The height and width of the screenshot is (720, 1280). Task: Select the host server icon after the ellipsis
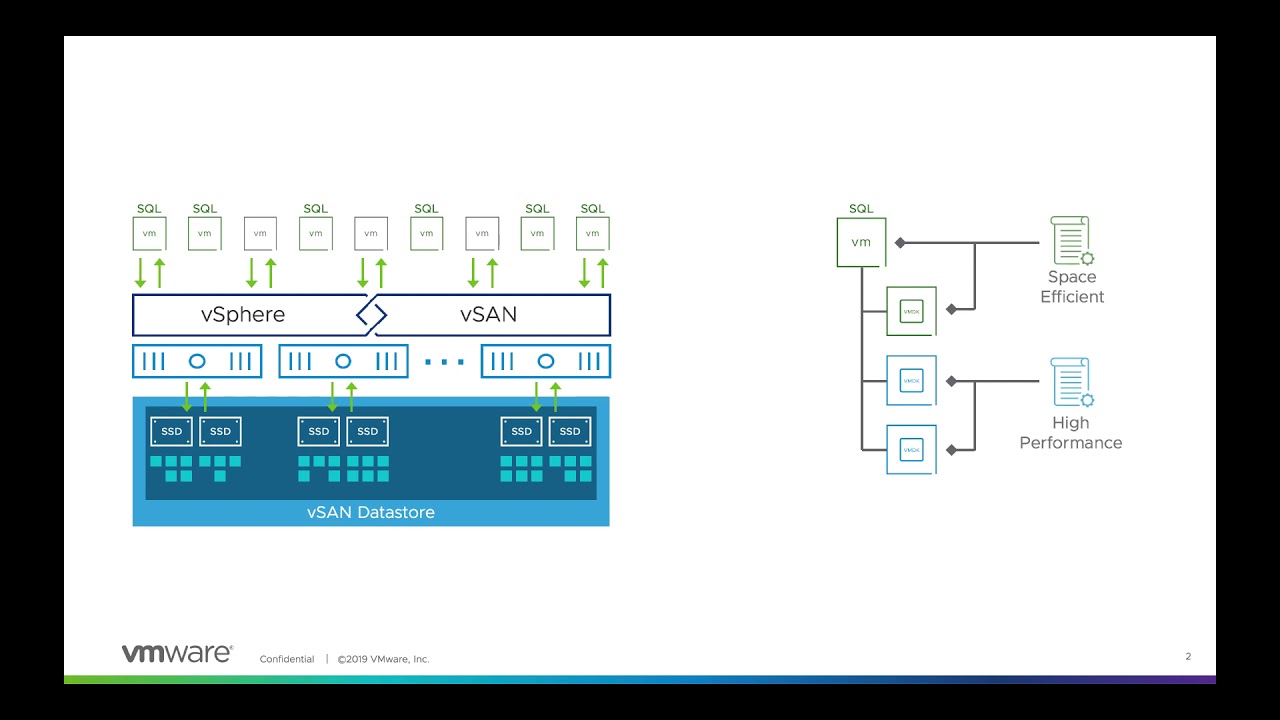pyautogui.click(x=546, y=361)
